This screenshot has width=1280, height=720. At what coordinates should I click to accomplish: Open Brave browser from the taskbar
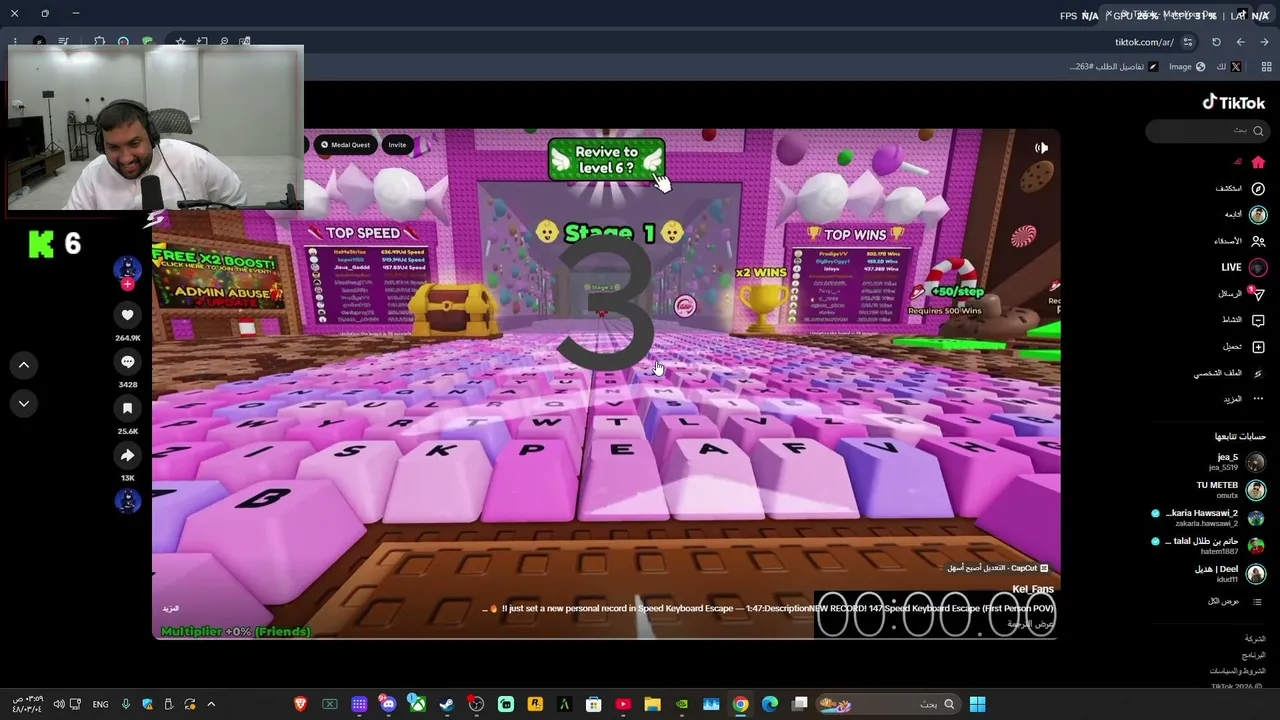[x=300, y=704]
